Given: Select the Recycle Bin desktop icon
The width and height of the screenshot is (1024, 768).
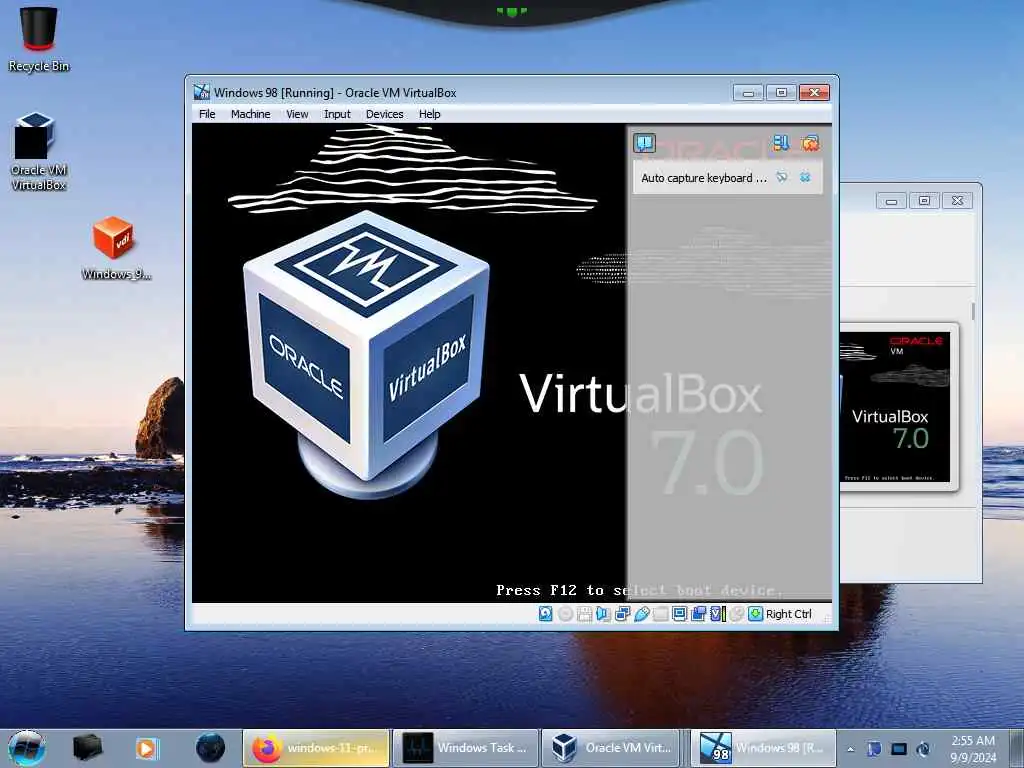Looking at the screenshot, I should point(39,39).
